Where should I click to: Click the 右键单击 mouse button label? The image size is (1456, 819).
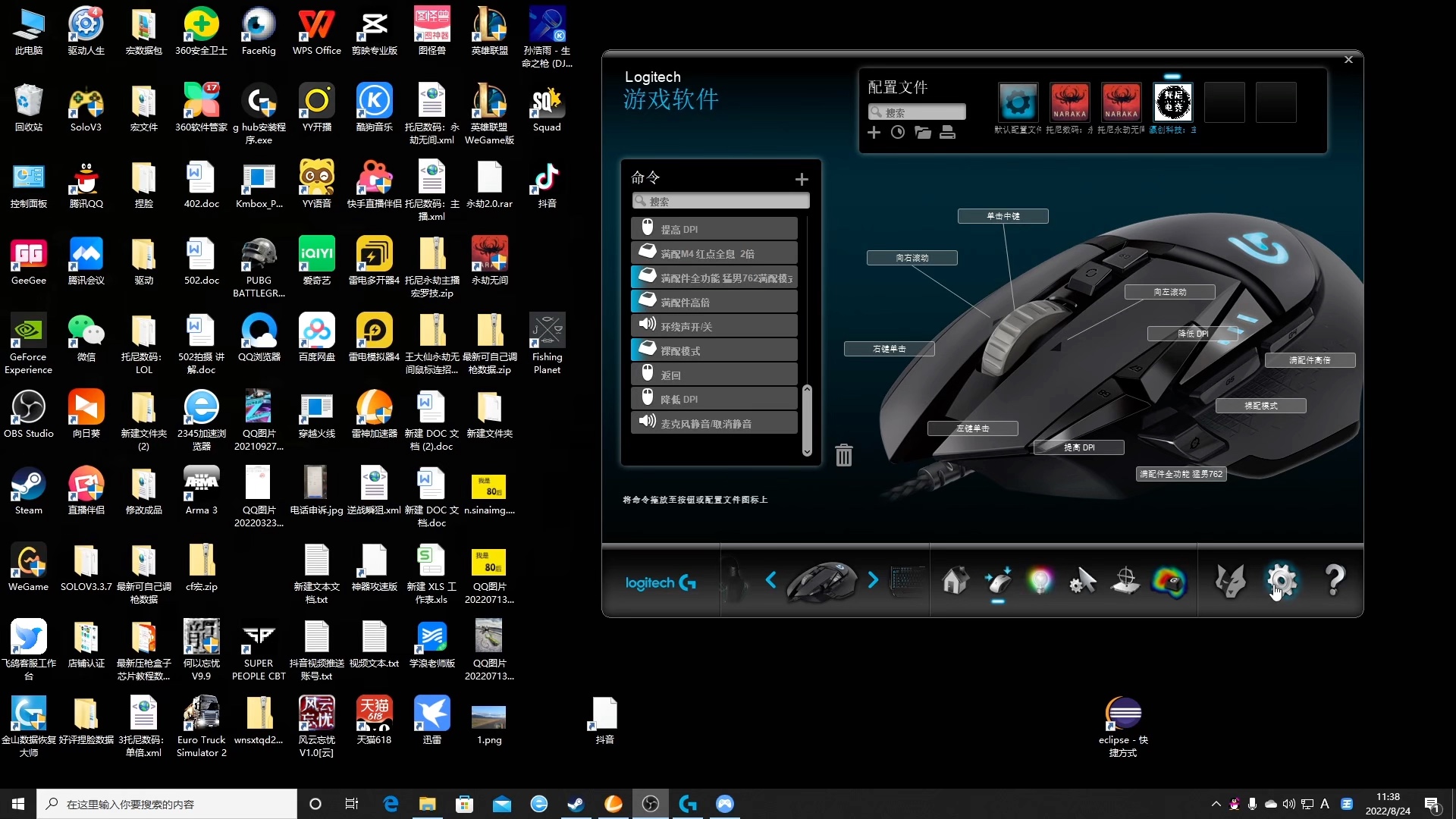pos(889,349)
